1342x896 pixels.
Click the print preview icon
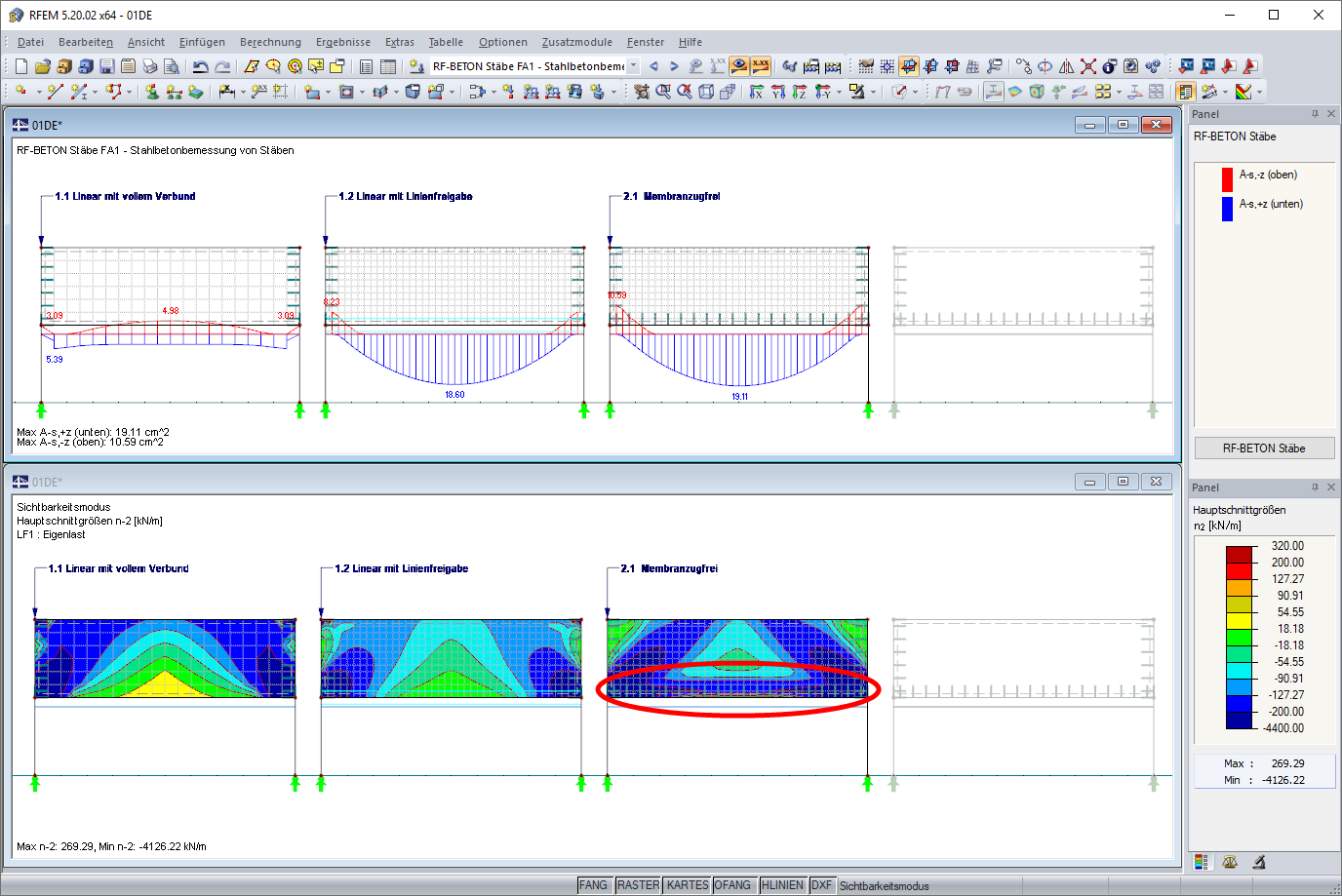[x=171, y=66]
